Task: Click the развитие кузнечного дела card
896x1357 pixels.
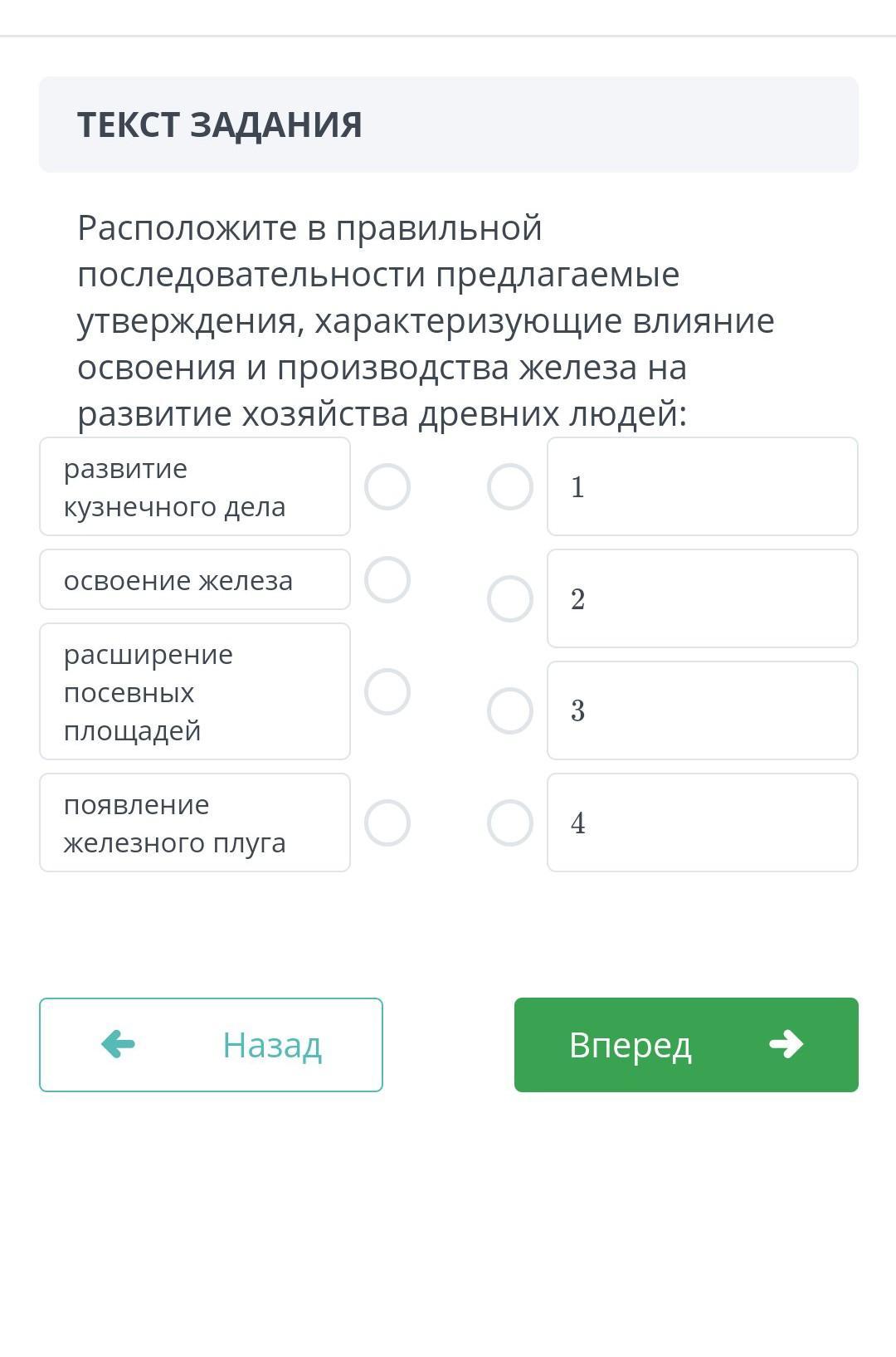Action: pos(195,487)
